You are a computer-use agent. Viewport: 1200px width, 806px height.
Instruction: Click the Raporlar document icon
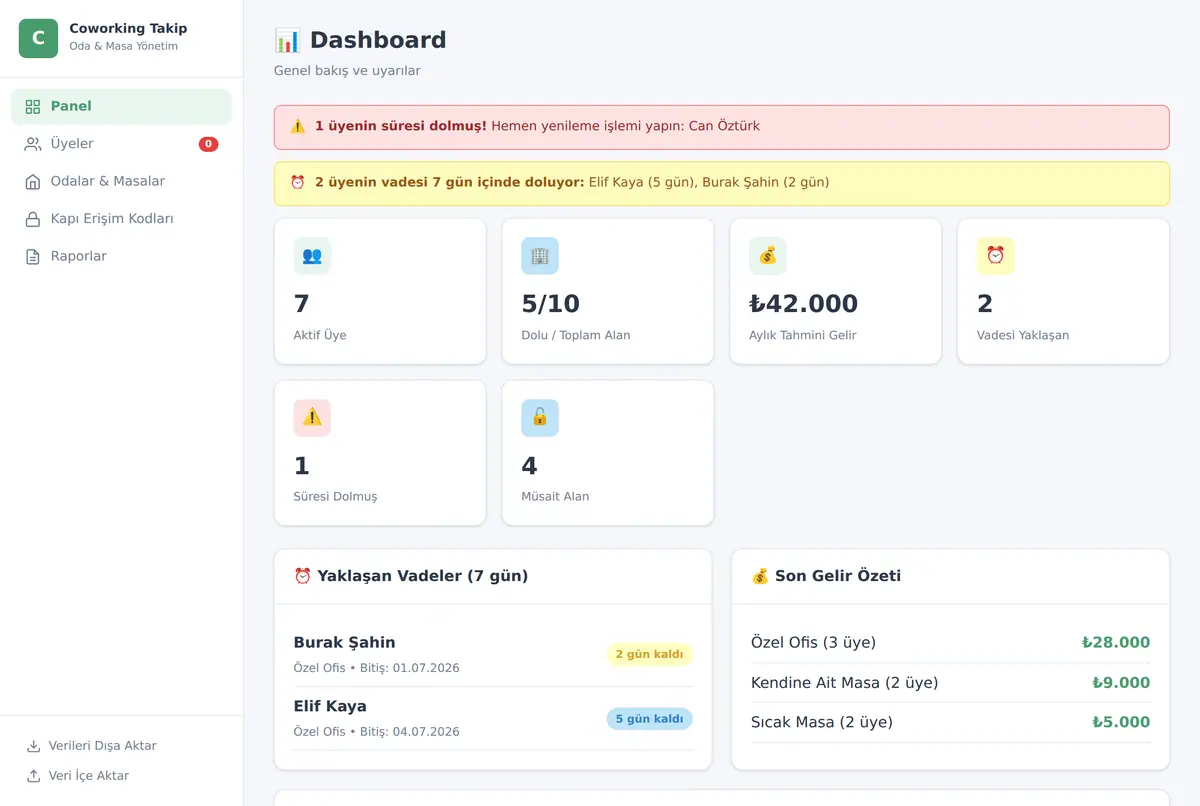tap(33, 257)
